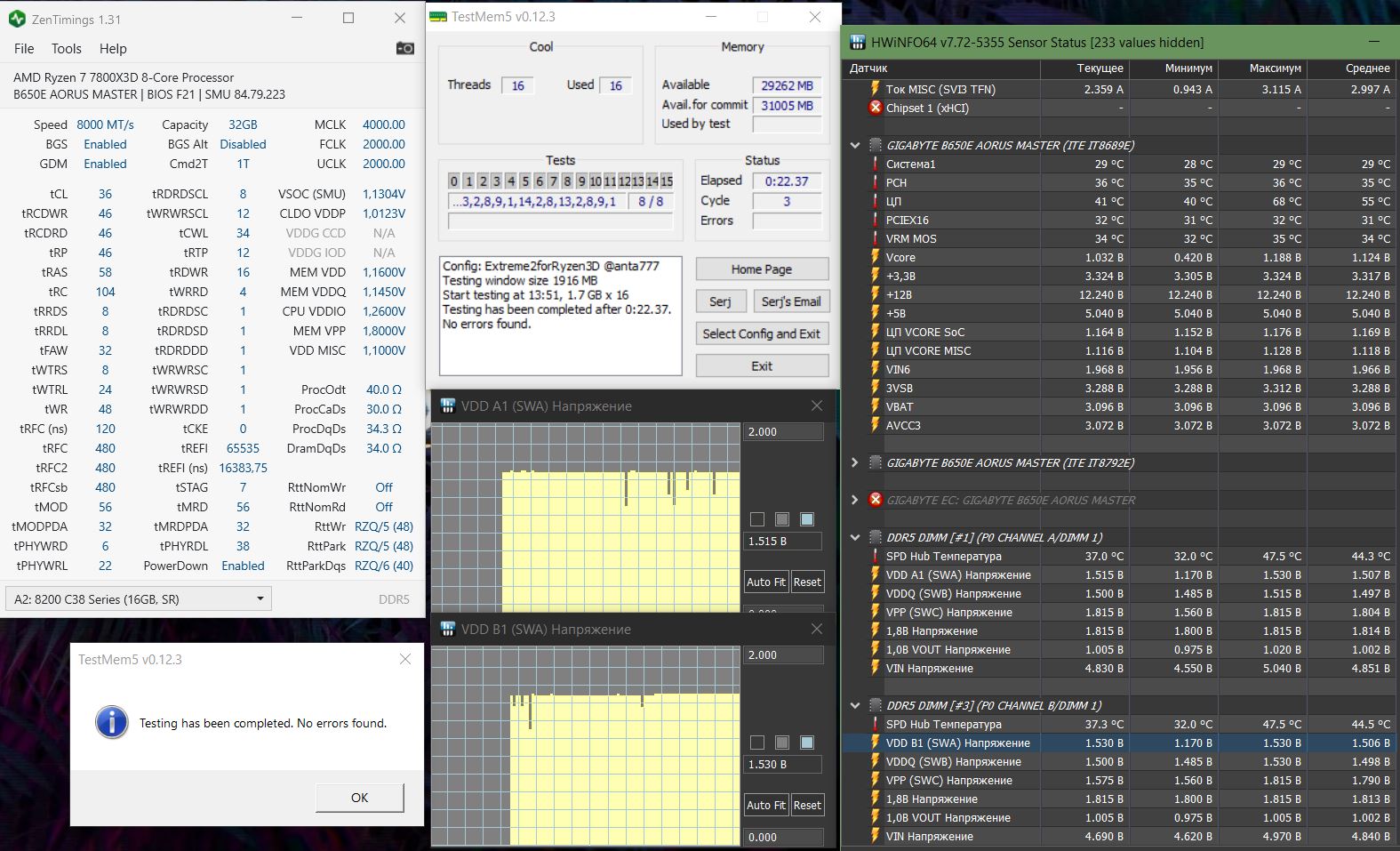This screenshot has height=851, width=1400.
Task: Click the Select Config and Exit button
Action: coord(761,333)
